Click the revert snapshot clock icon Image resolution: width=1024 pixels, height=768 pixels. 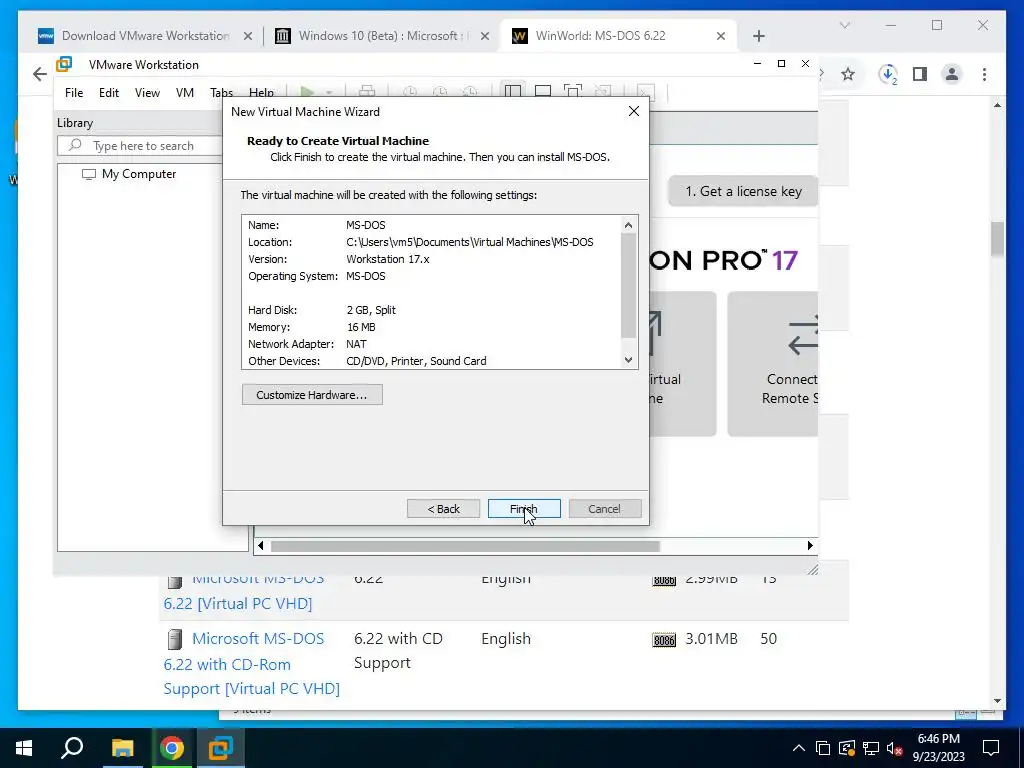[x=440, y=91]
